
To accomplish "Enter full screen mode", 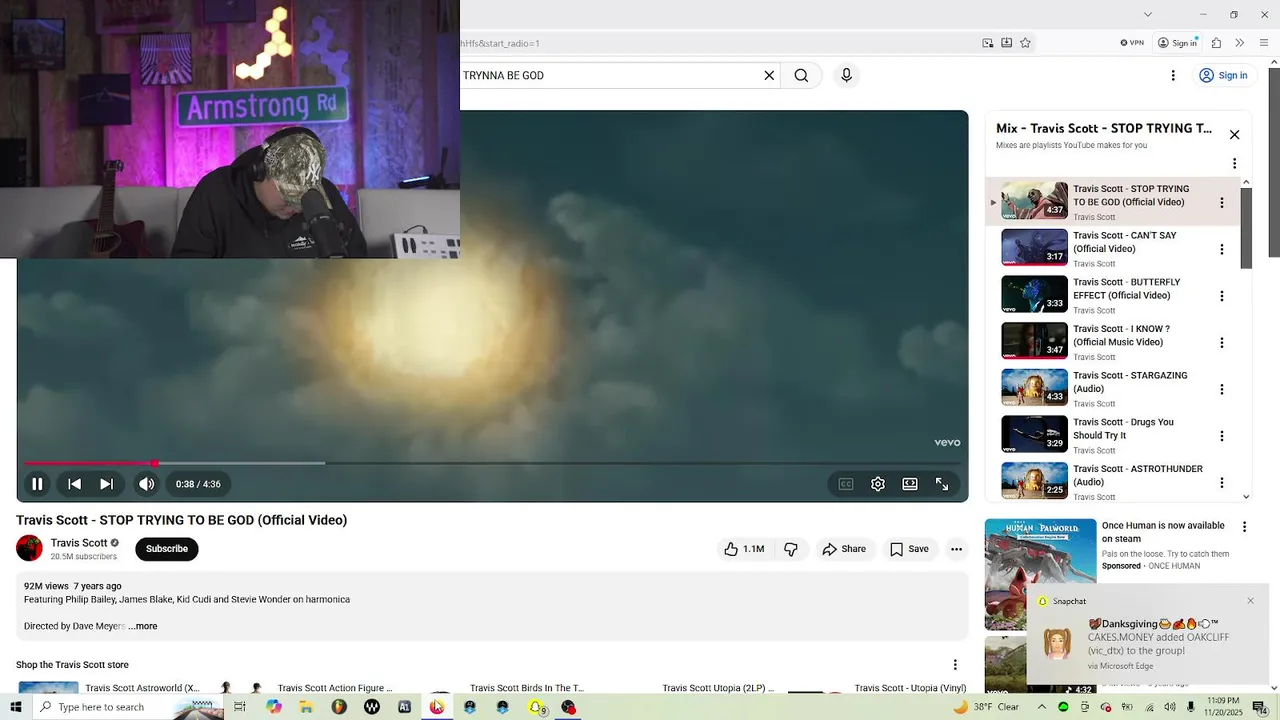I will point(942,484).
